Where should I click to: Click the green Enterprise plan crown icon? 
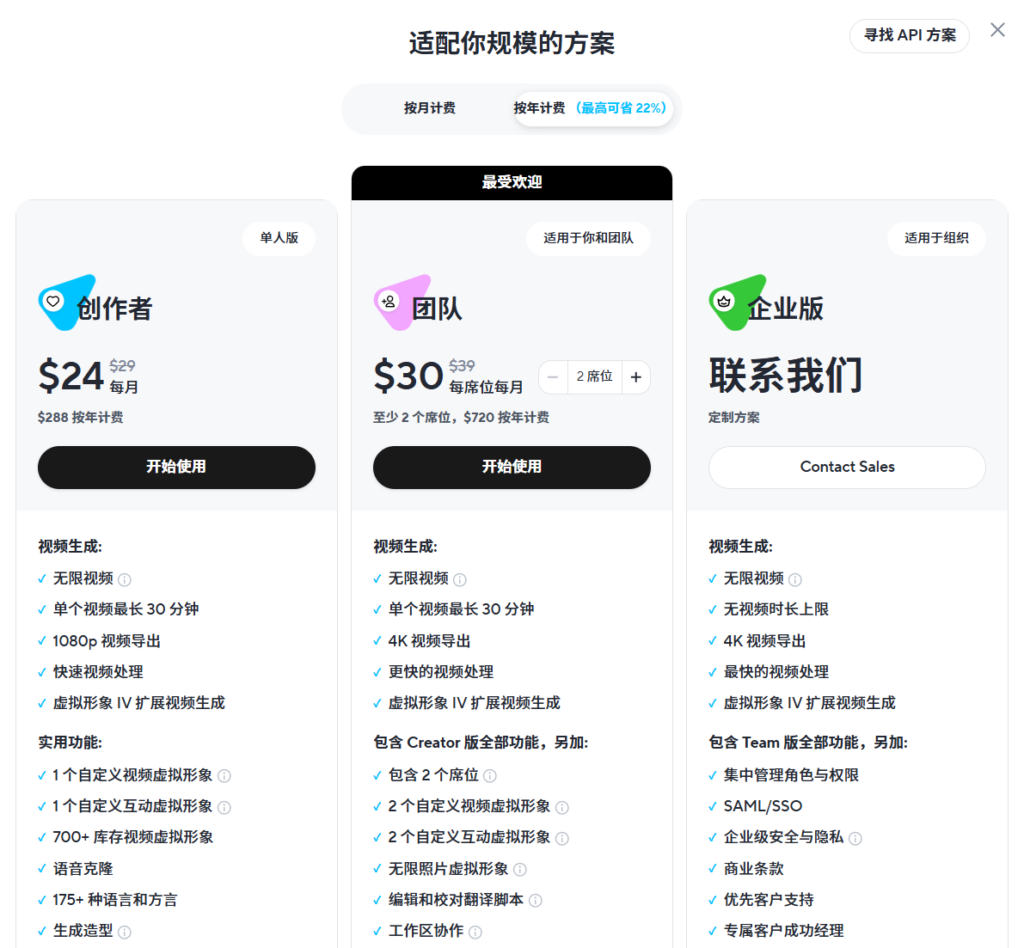point(726,301)
